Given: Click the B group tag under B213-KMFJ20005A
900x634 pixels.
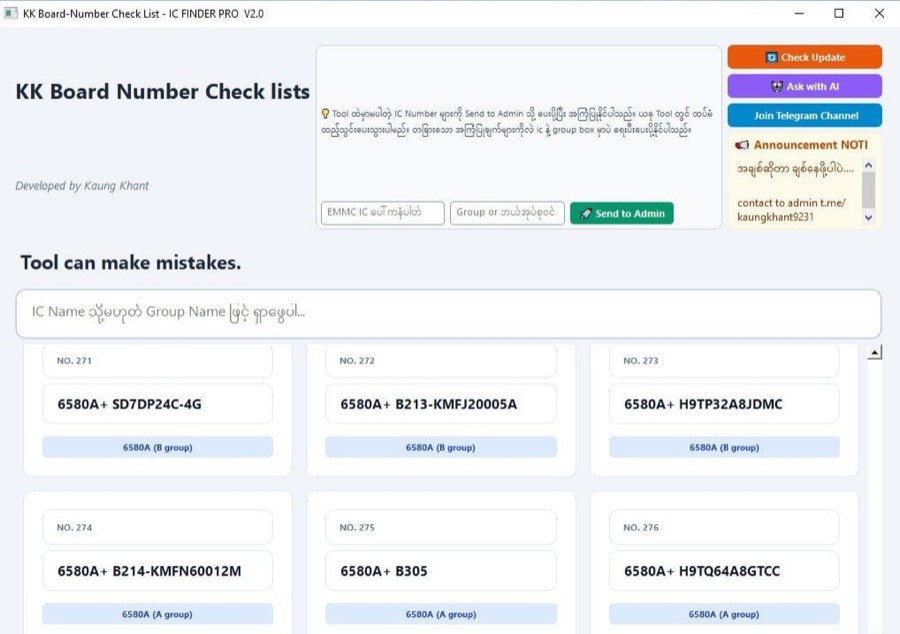Looking at the screenshot, I should [x=441, y=447].
